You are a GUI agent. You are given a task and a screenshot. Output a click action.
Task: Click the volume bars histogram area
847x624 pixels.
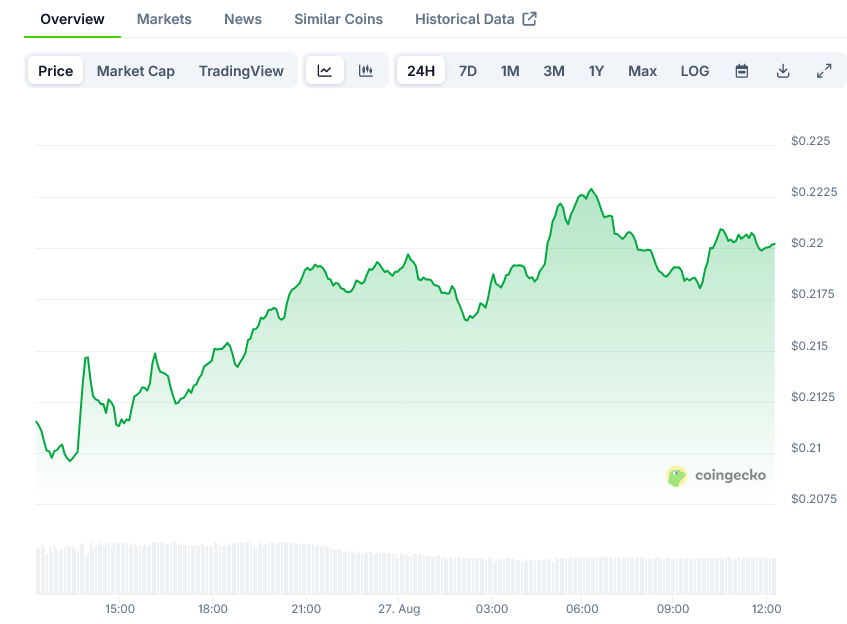click(x=406, y=568)
